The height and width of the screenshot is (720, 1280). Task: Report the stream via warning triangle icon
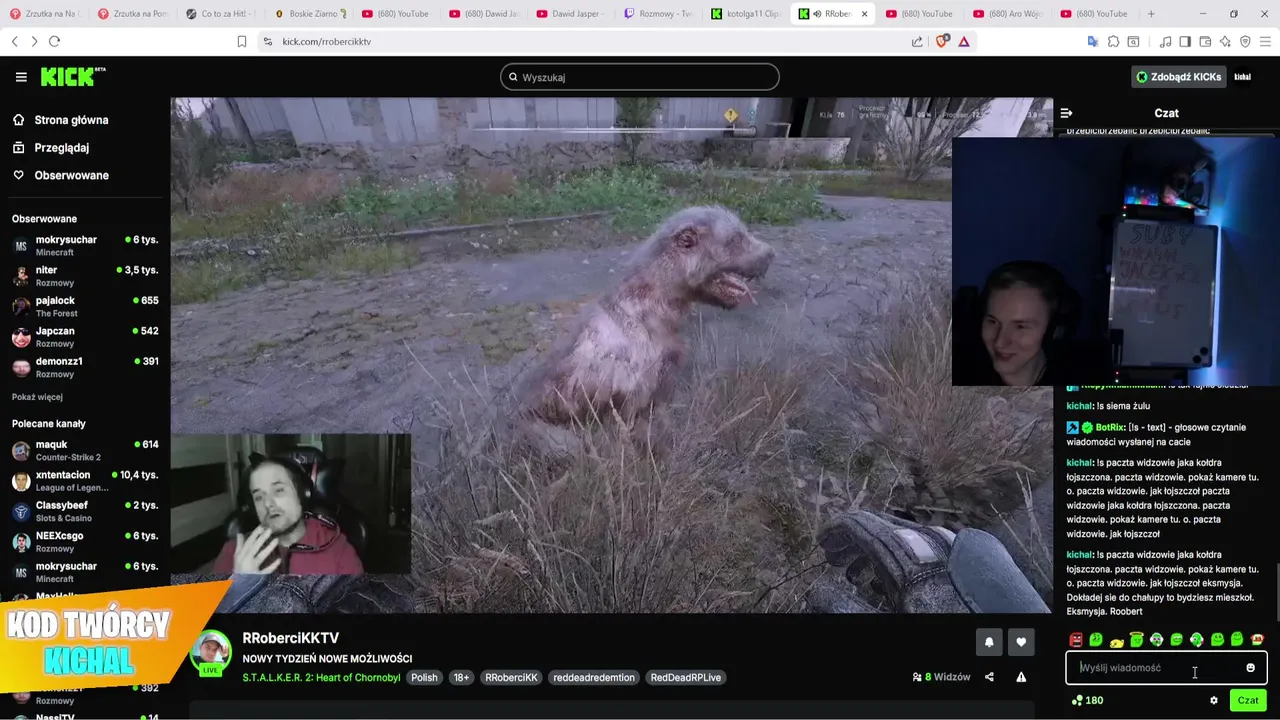(x=1021, y=677)
